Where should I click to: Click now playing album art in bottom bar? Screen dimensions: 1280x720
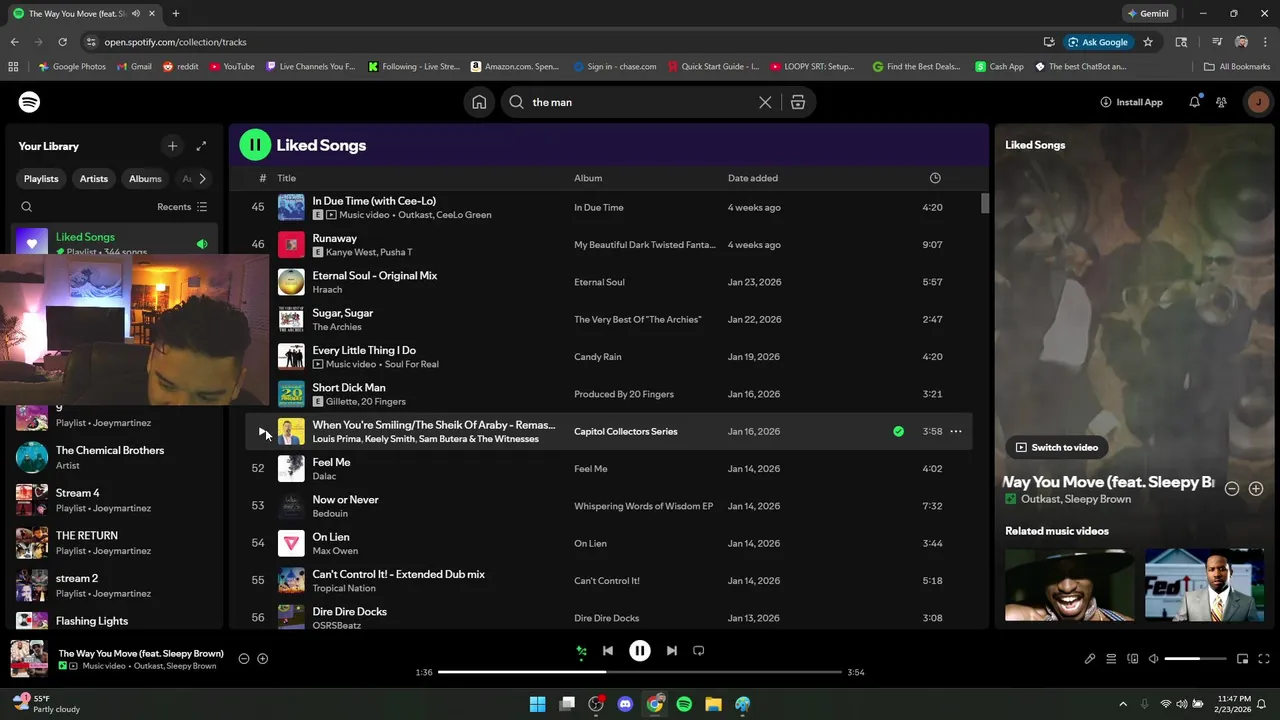pos(29,659)
